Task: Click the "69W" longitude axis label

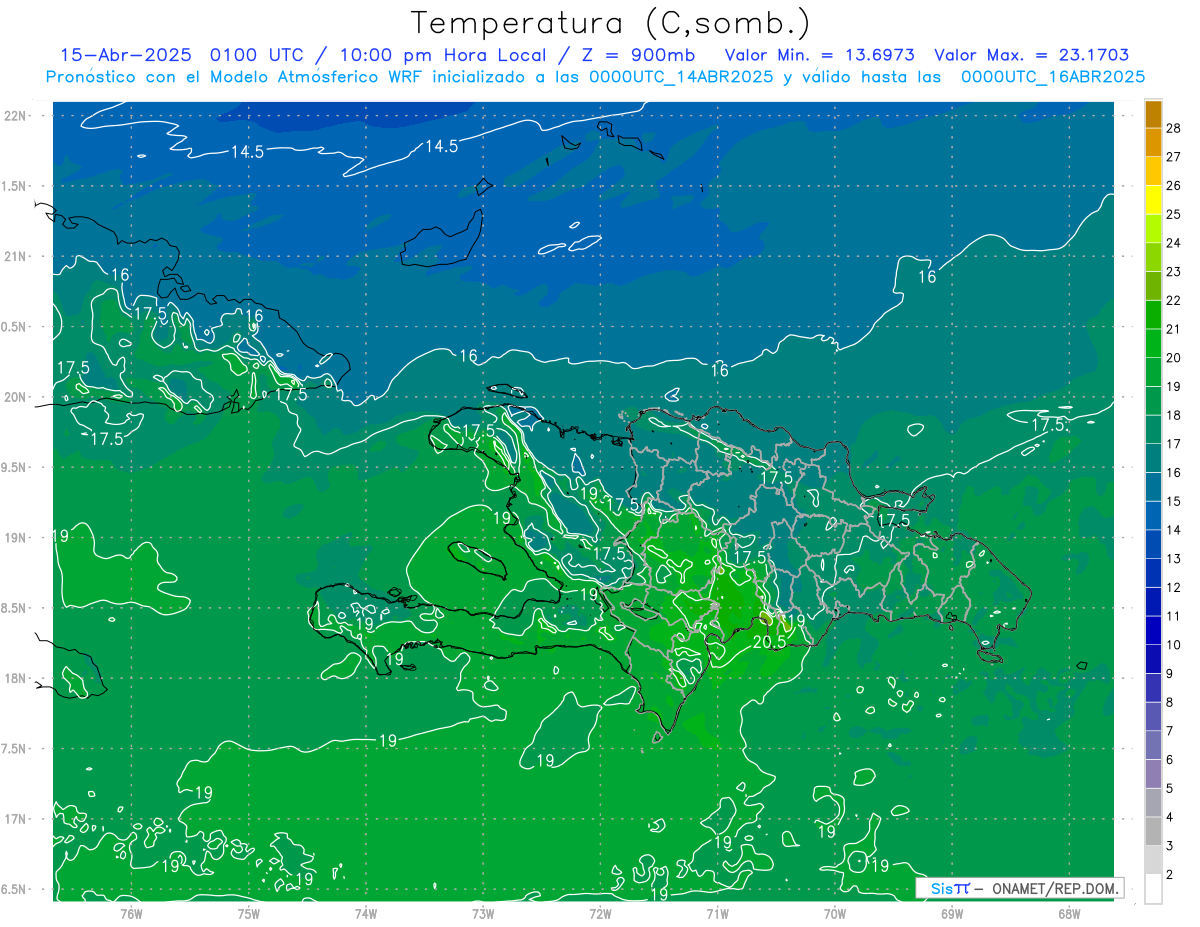Action: coord(952,914)
